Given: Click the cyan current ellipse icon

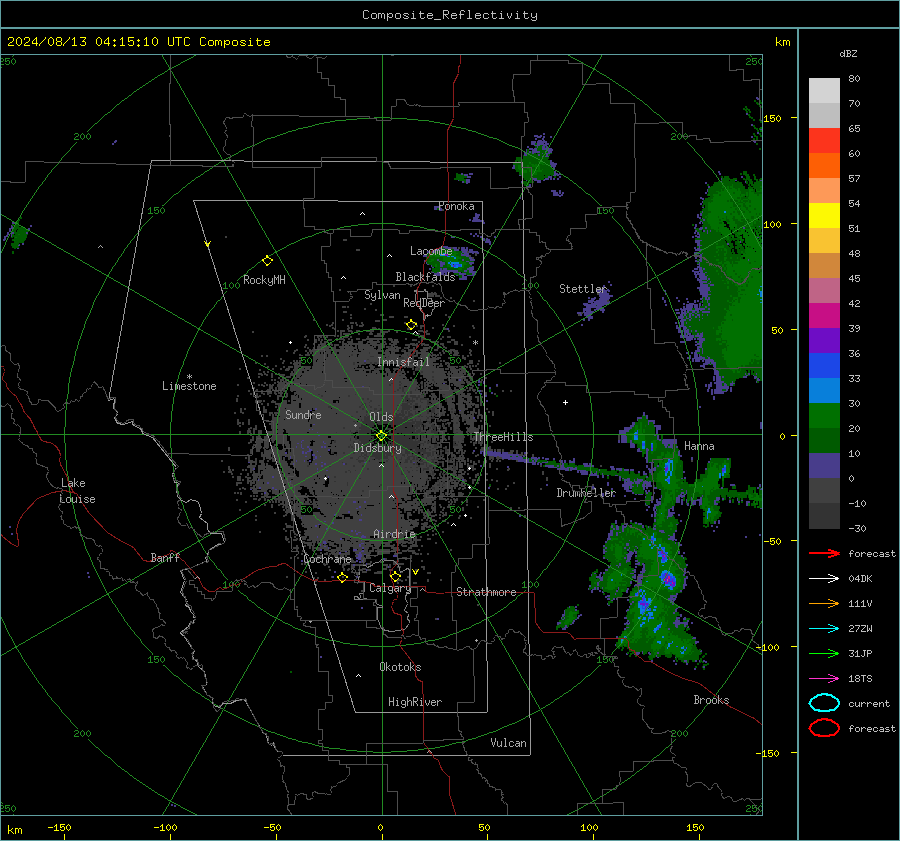Looking at the screenshot, I should point(824,703).
